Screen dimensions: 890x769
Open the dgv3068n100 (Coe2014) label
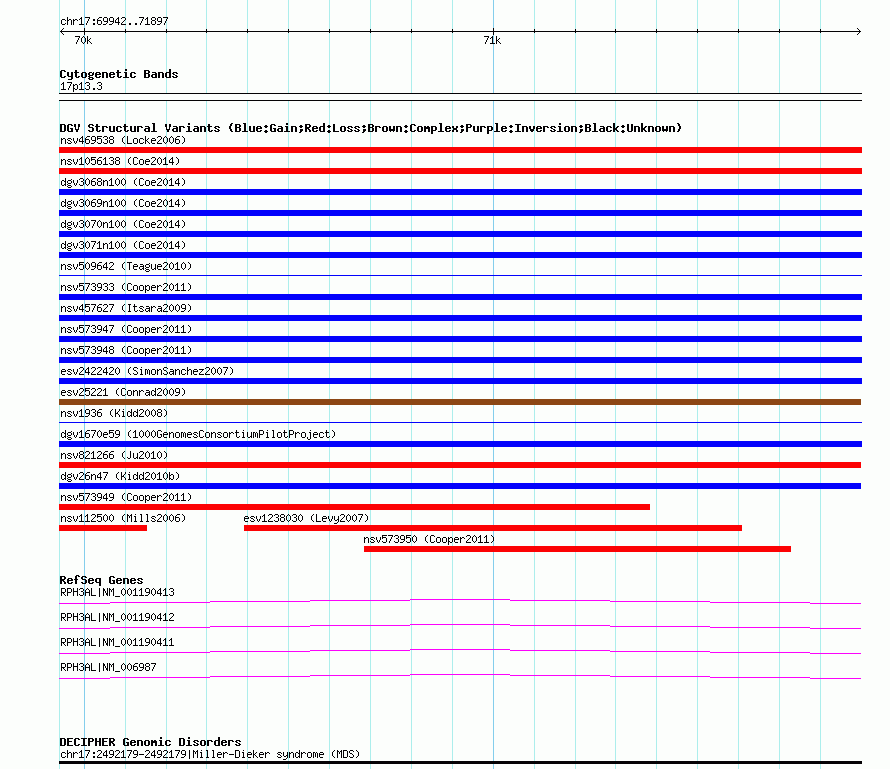point(123,182)
